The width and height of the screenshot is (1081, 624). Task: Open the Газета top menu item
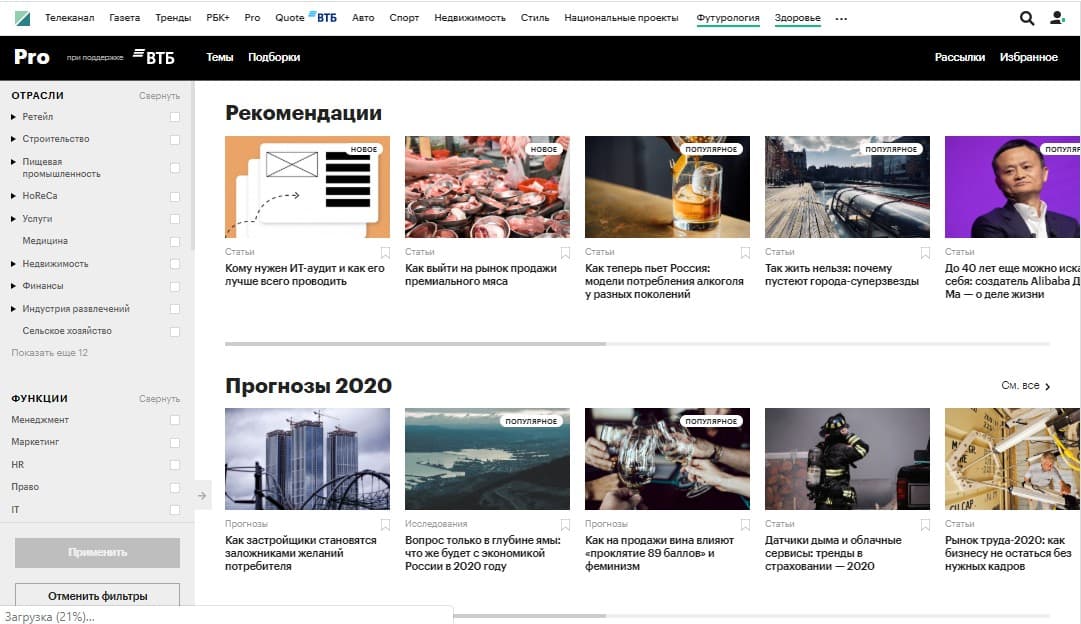(x=124, y=18)
